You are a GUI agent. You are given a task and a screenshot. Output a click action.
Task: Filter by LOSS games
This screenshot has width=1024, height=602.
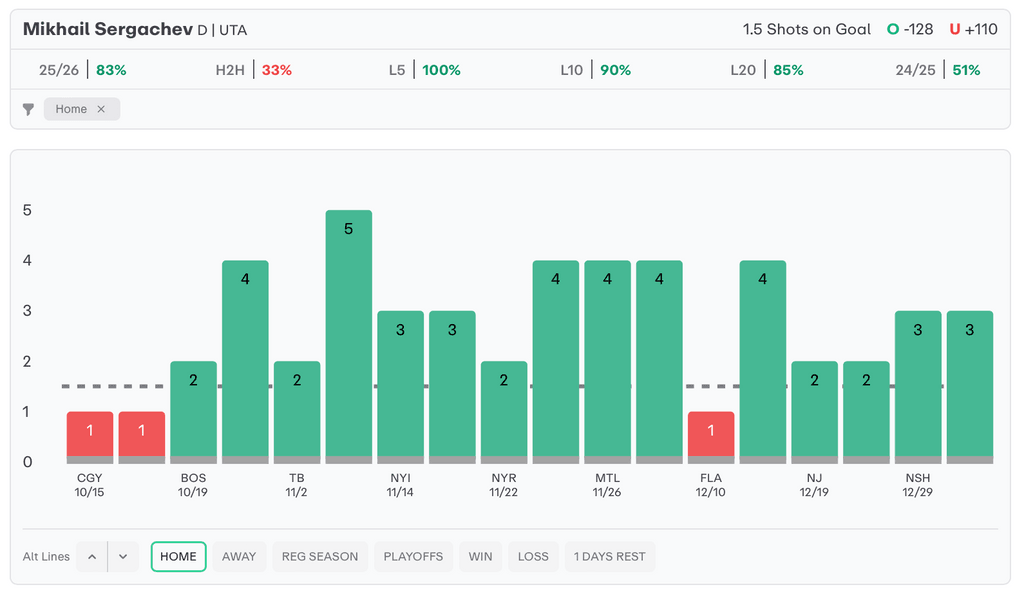click(x=533, y=557)
